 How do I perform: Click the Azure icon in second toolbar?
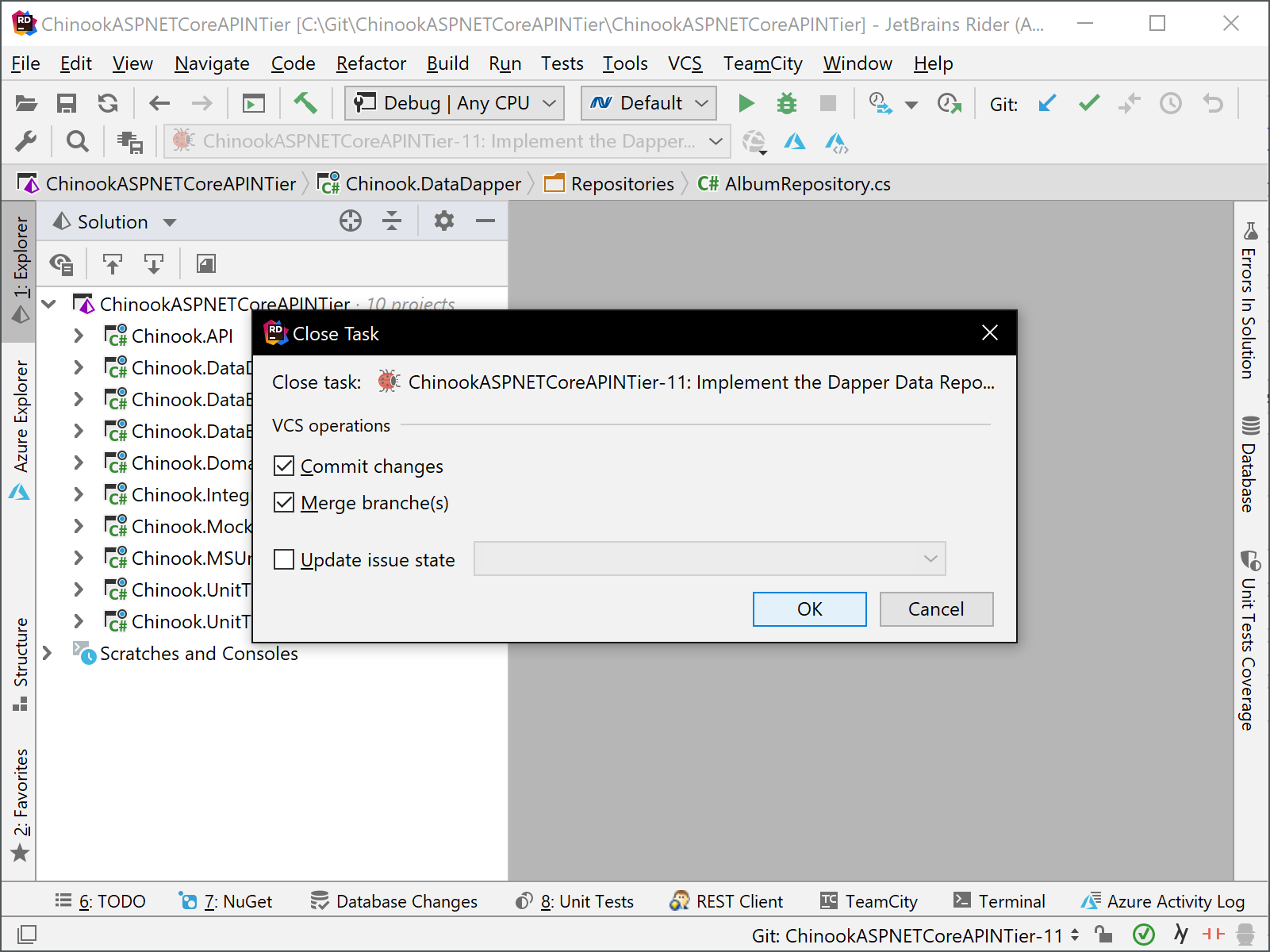click(795, 141)
